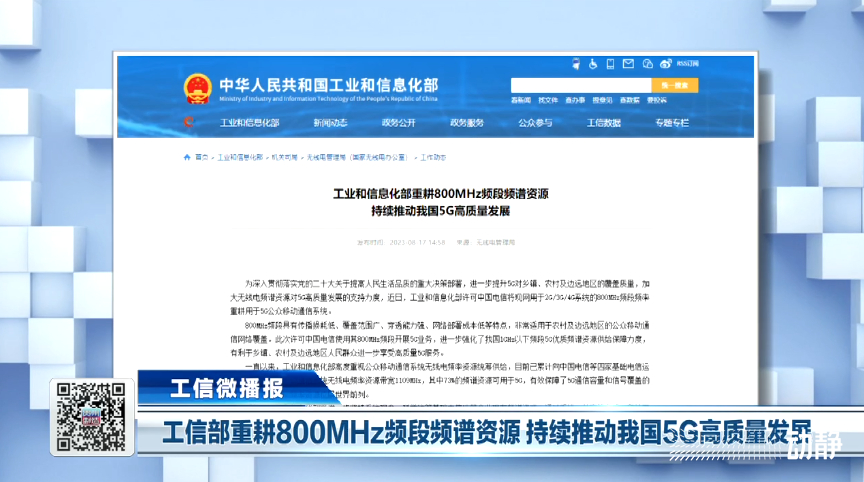The width and height of the screenshot is (864, 482).
Task: Click the ticker headline 工信部重耕800MHz频段频谱资源
Action: click(x=342, y=432)
